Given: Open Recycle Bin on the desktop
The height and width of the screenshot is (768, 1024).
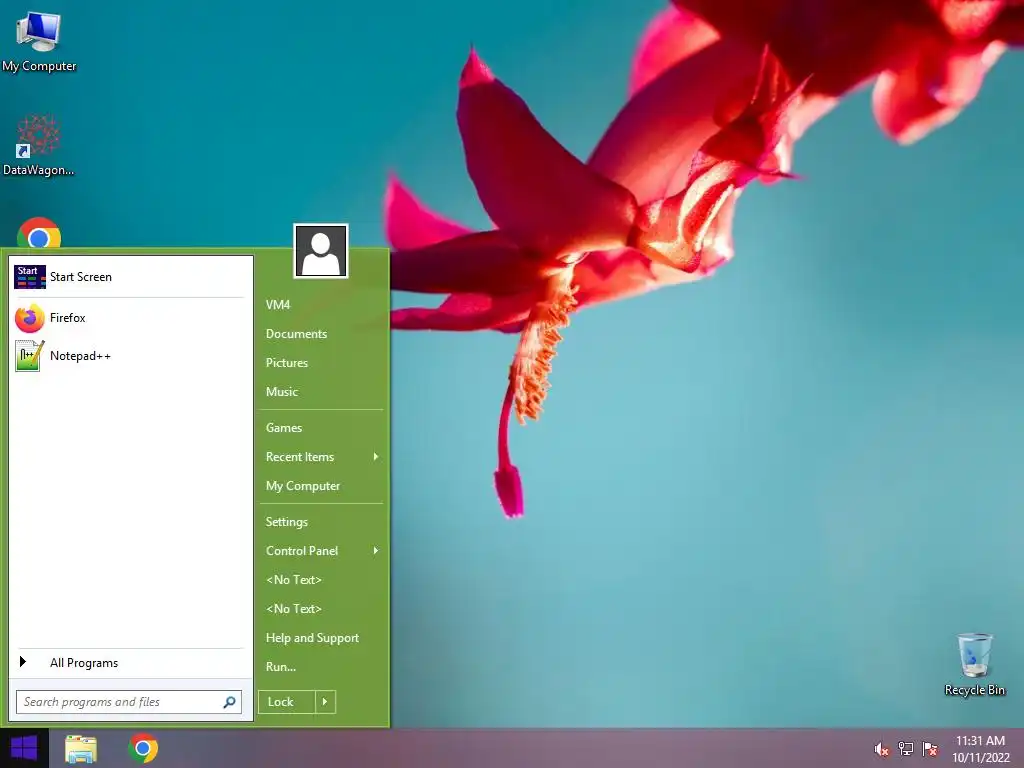Looking at the screenshot, I should click(x=974, y=664).
